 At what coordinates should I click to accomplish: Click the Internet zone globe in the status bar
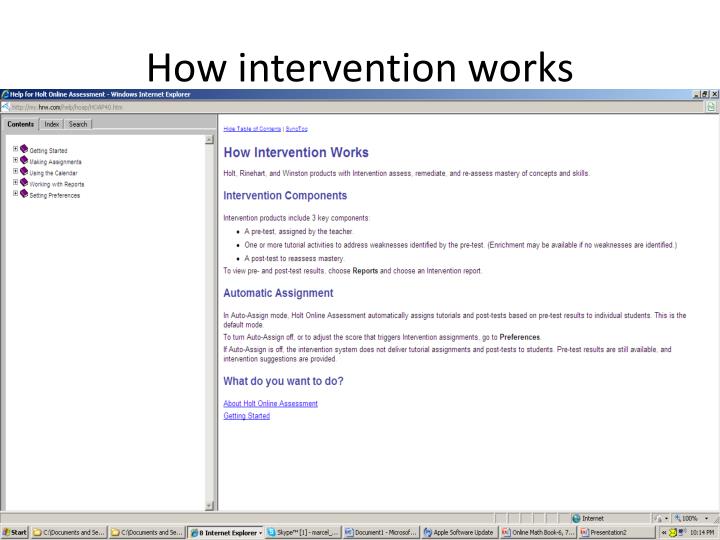[x=576, y=518]
